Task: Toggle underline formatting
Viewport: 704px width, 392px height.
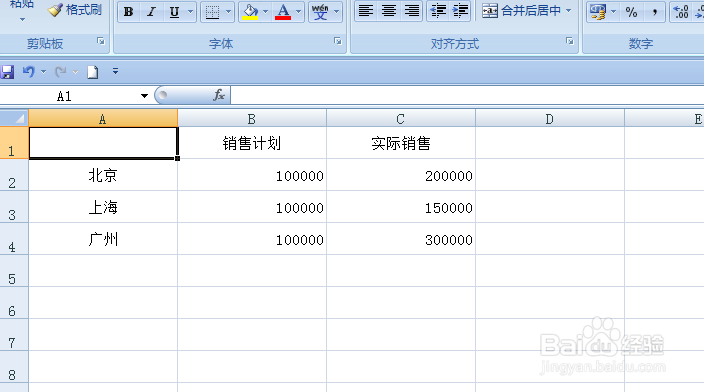Action: pos(174,12)
